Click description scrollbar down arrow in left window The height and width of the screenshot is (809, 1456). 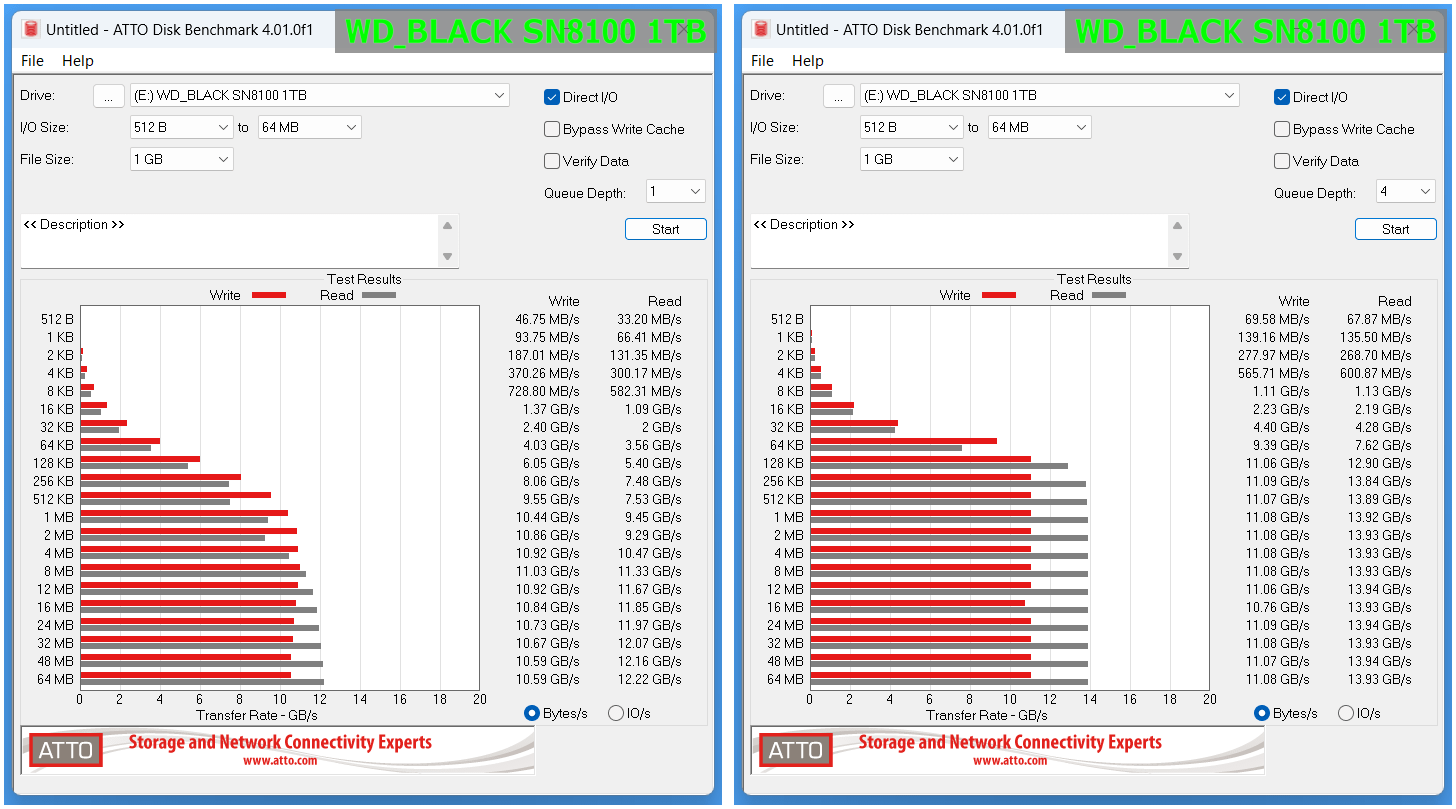pyautogui.click(x=448, y=257)
